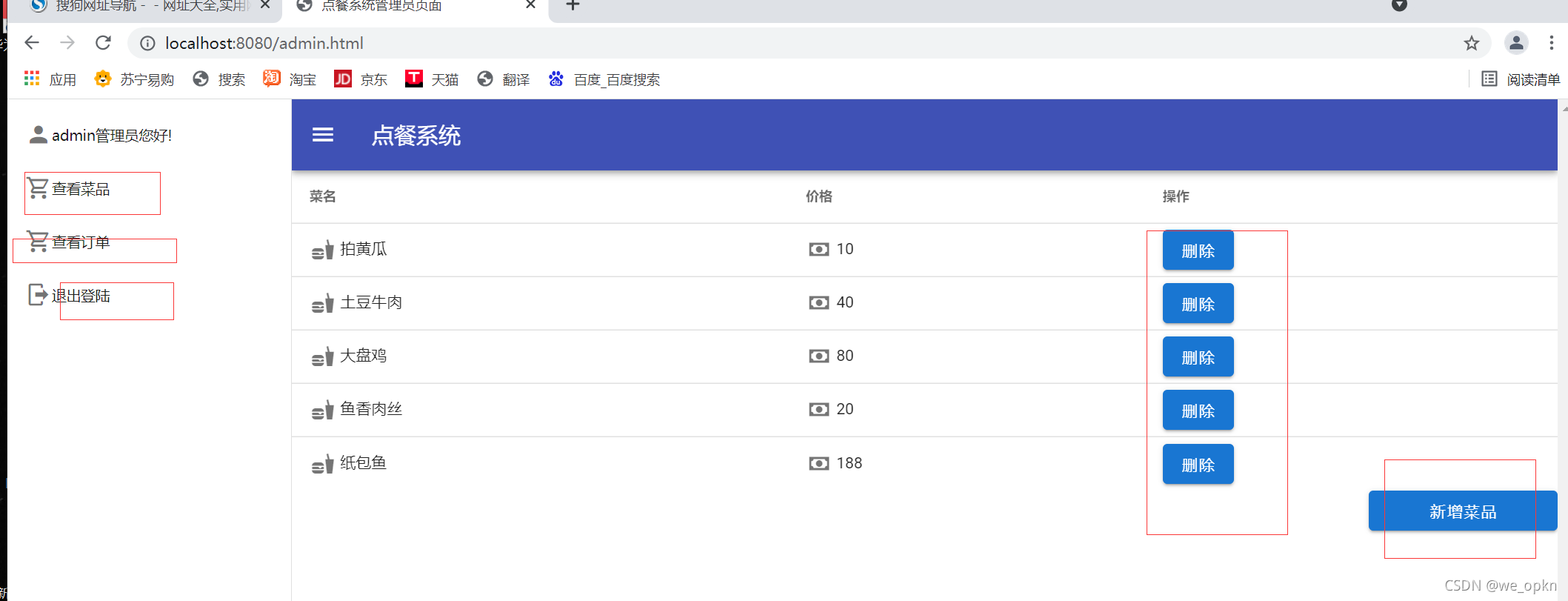Screen dimensions: 1568x601
Task: Close the 点餐系统管理员页面 tab
Action: click(530, 5)
